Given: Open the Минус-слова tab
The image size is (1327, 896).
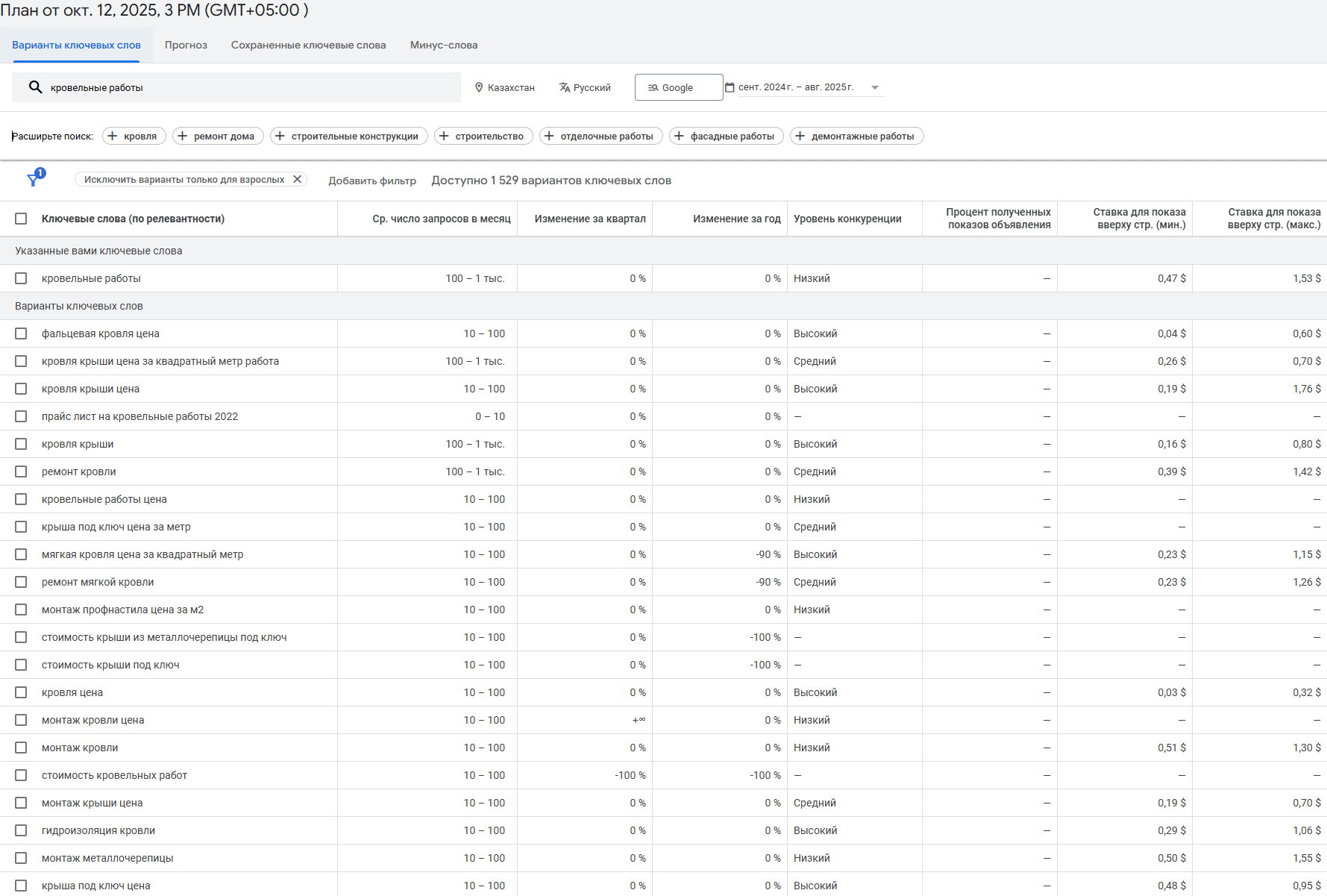Looking at the screenshot, I should pos(444,45).
